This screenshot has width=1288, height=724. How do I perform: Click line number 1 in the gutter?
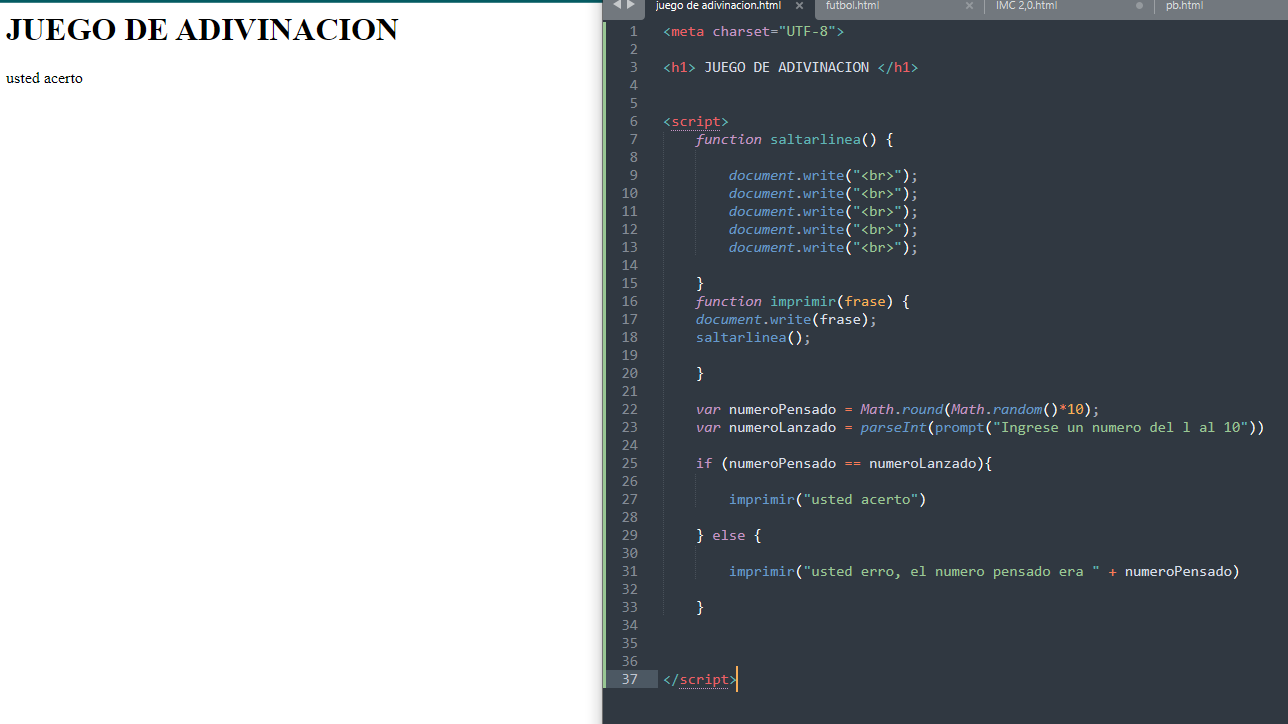(633, 31)
